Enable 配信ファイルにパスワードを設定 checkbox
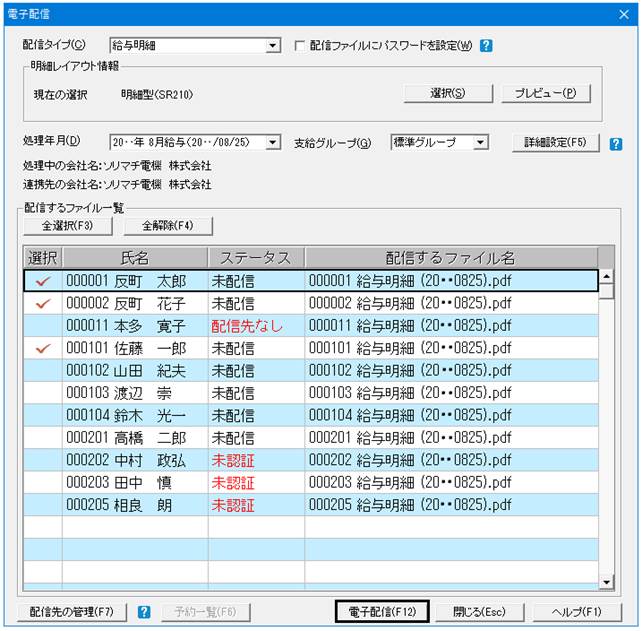 (300, 45)
